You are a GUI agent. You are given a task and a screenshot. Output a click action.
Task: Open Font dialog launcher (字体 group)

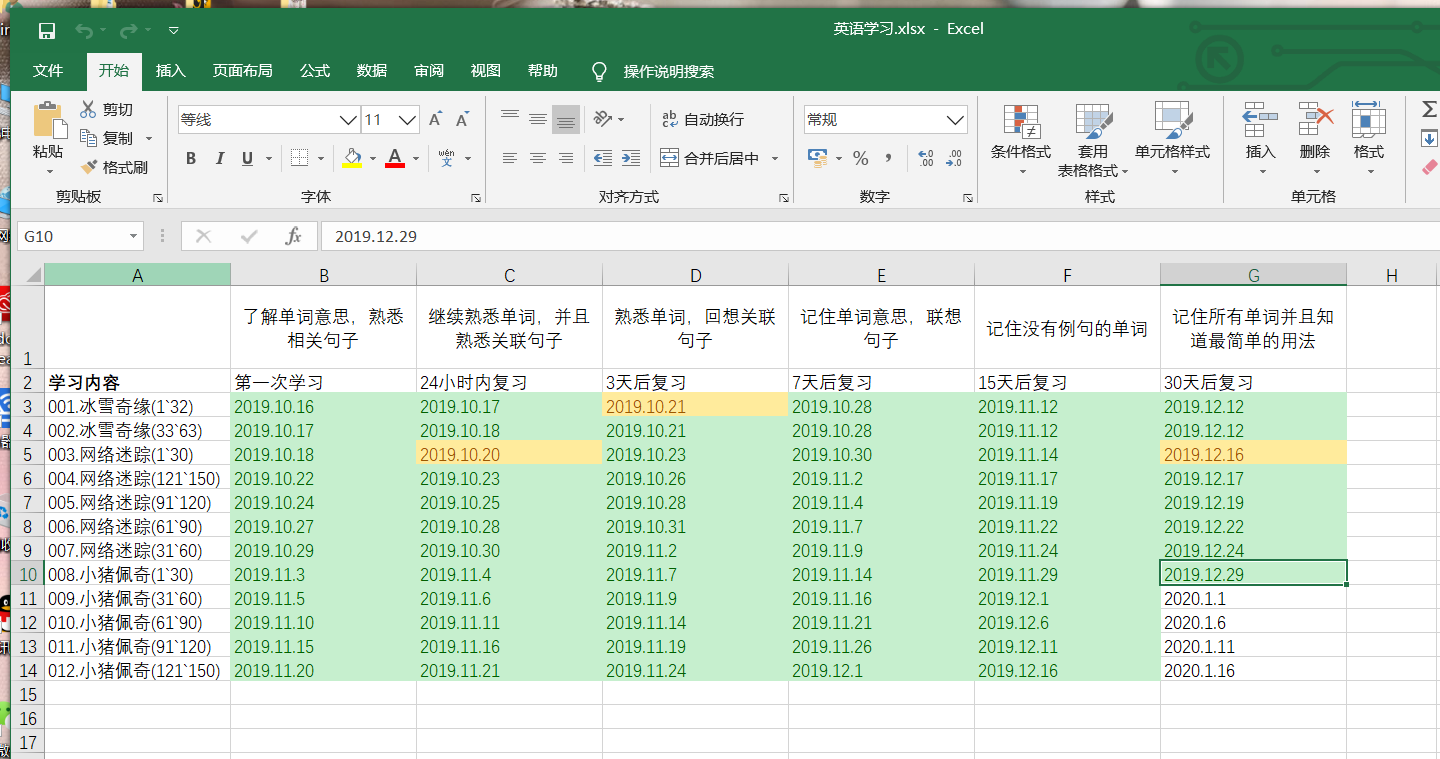476,198
